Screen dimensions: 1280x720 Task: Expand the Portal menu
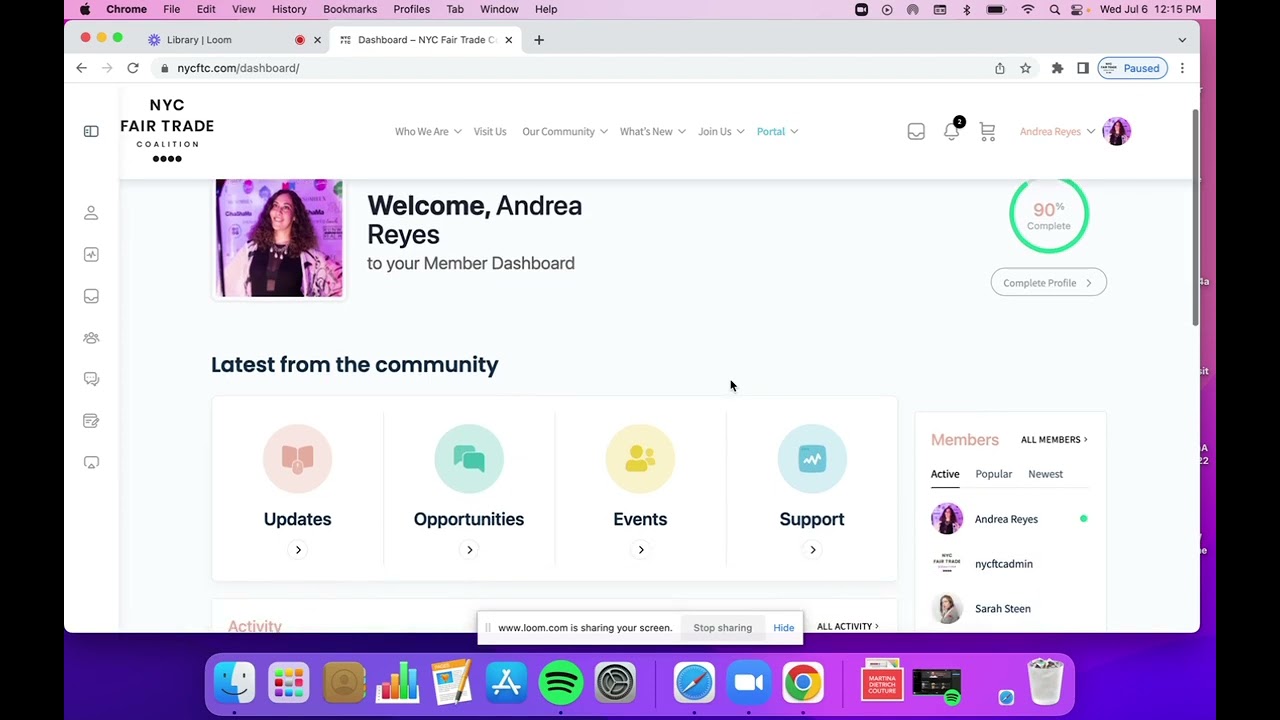click(777, 131)
